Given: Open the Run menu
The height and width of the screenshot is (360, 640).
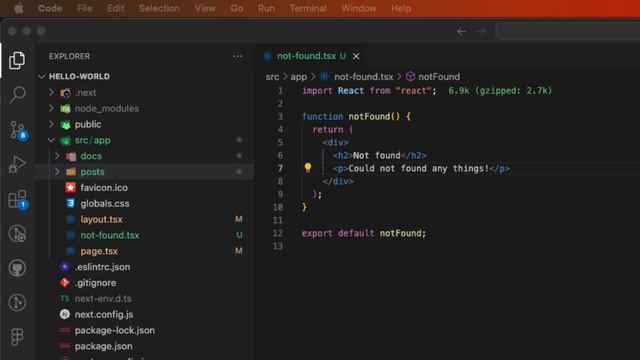Looking at the screenshot, I should tap(266, 9).
